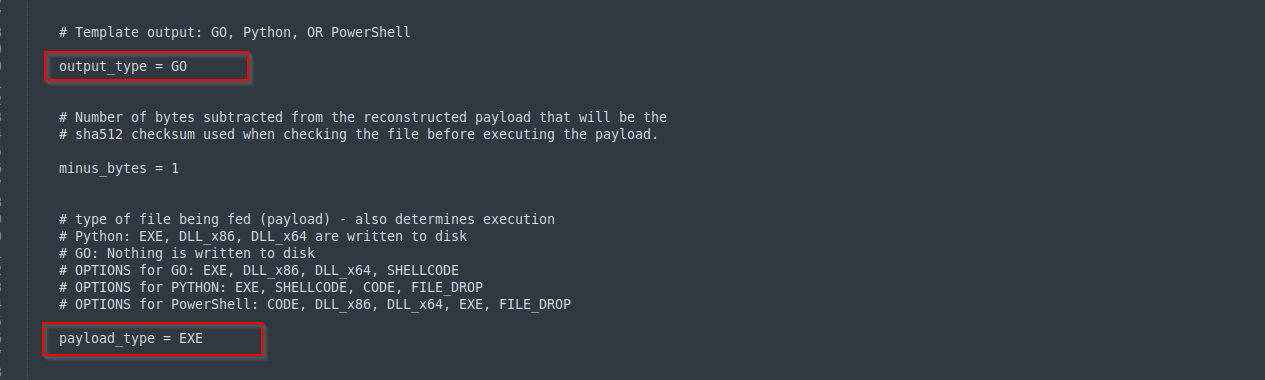Click the minus_bytes = 1 line
This screenshot has width=1265, height=380.
[119, 168]
